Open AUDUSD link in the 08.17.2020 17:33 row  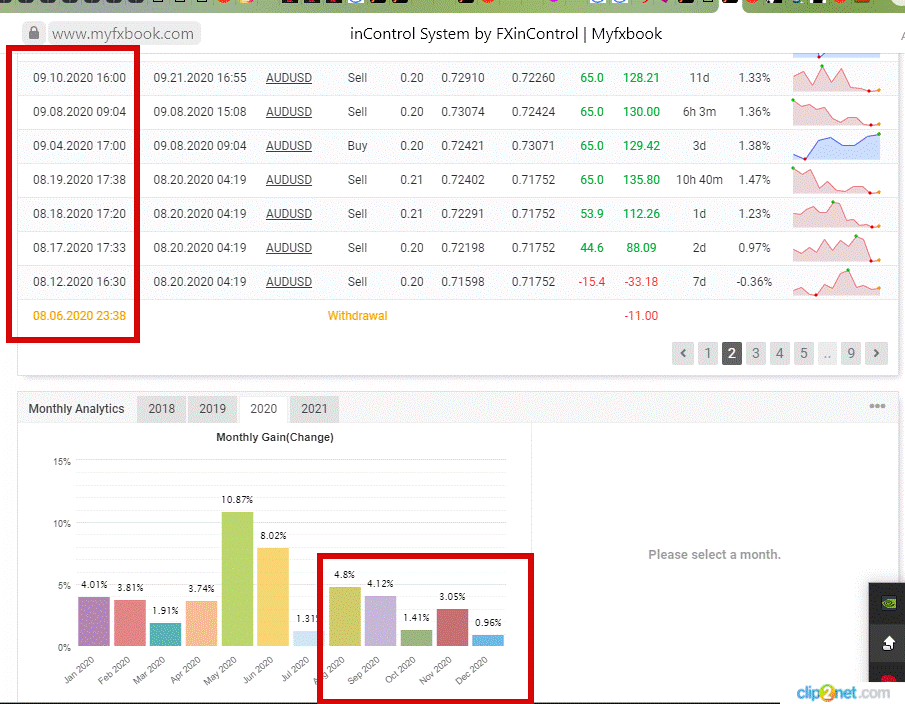(289, 248)
